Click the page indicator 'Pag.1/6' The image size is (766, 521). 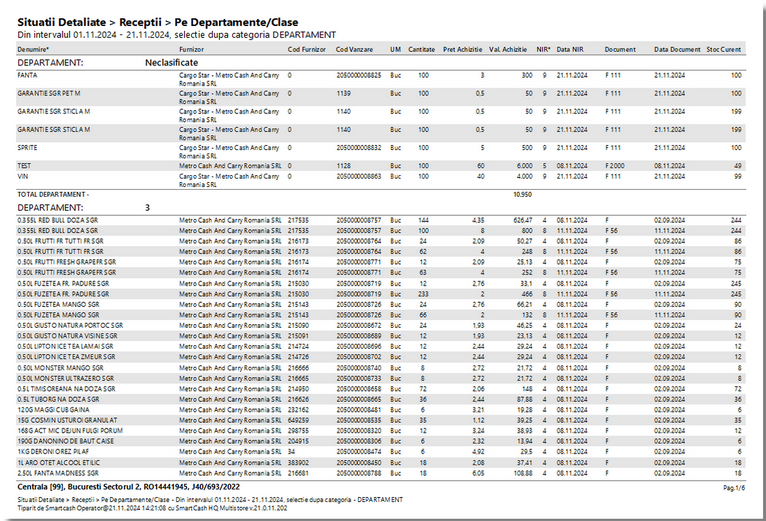pyautogui.click(x=734, y=488)
